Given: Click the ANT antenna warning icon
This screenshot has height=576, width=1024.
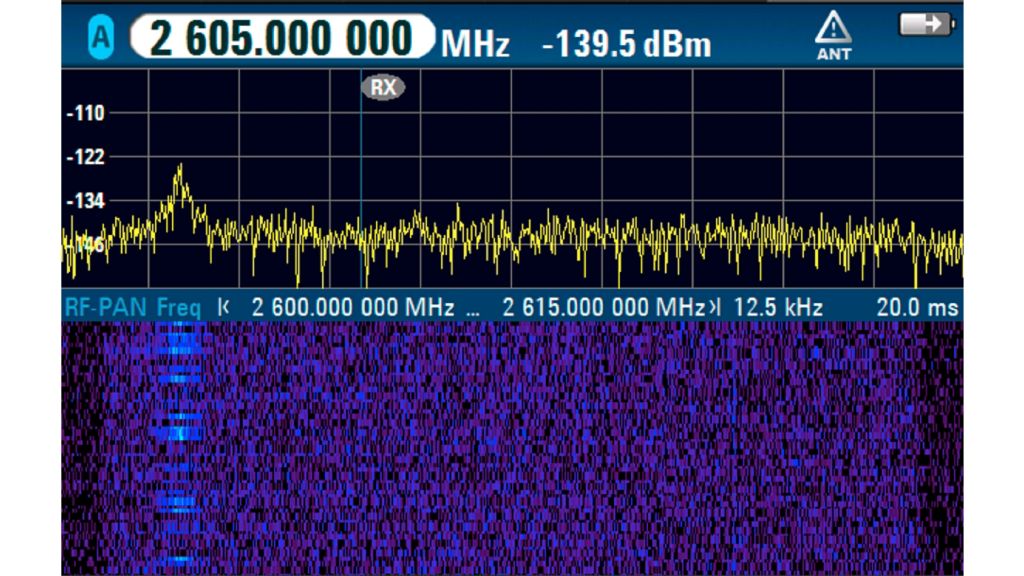Looking at the screenshot, I should pos(833,35).
